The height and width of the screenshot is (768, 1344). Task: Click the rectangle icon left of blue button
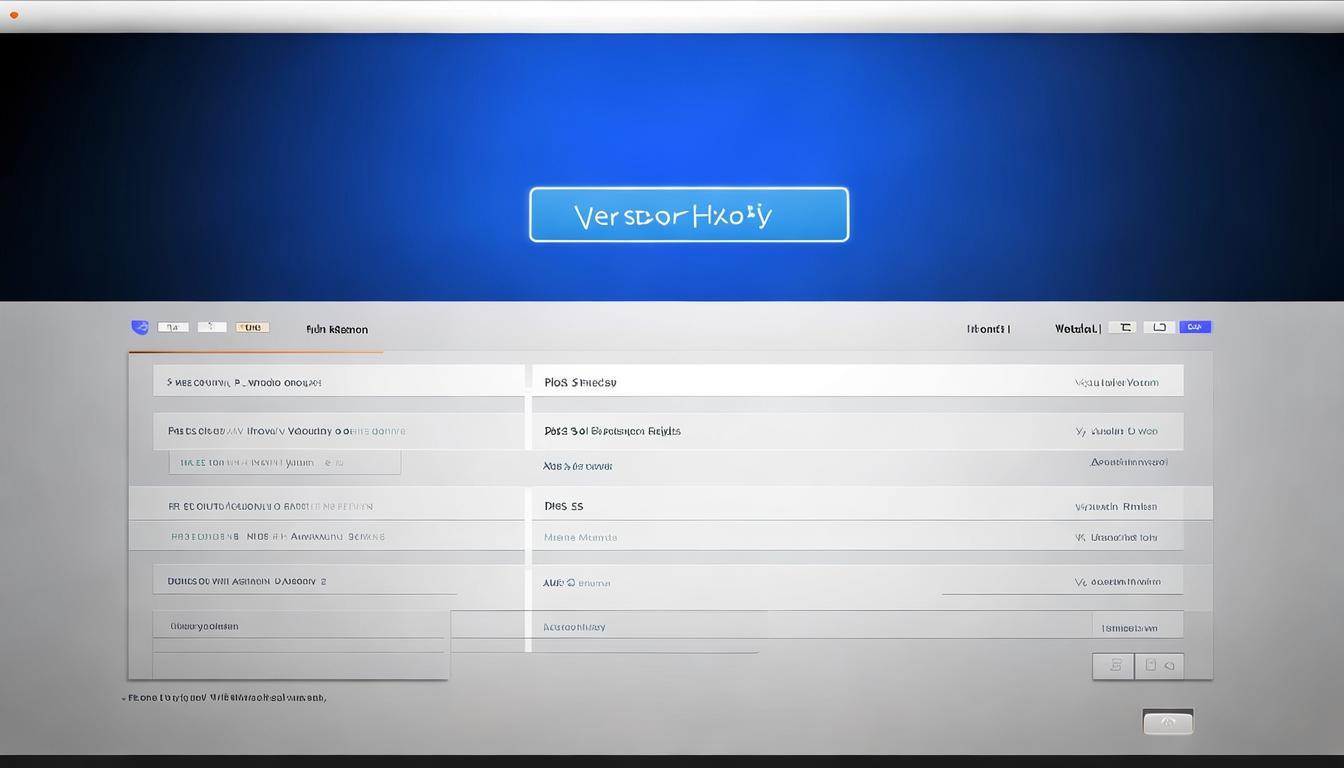click(x=1159, y=327)
